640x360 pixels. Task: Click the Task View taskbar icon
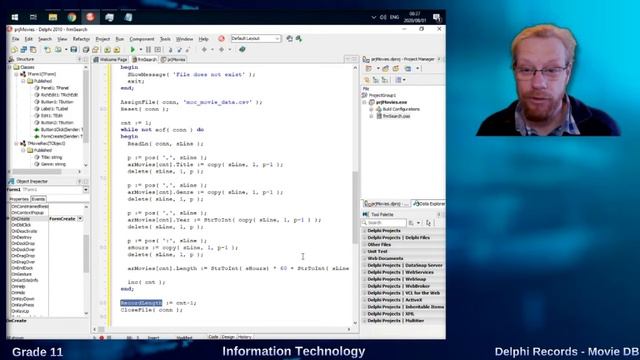(x=33, y=17)
